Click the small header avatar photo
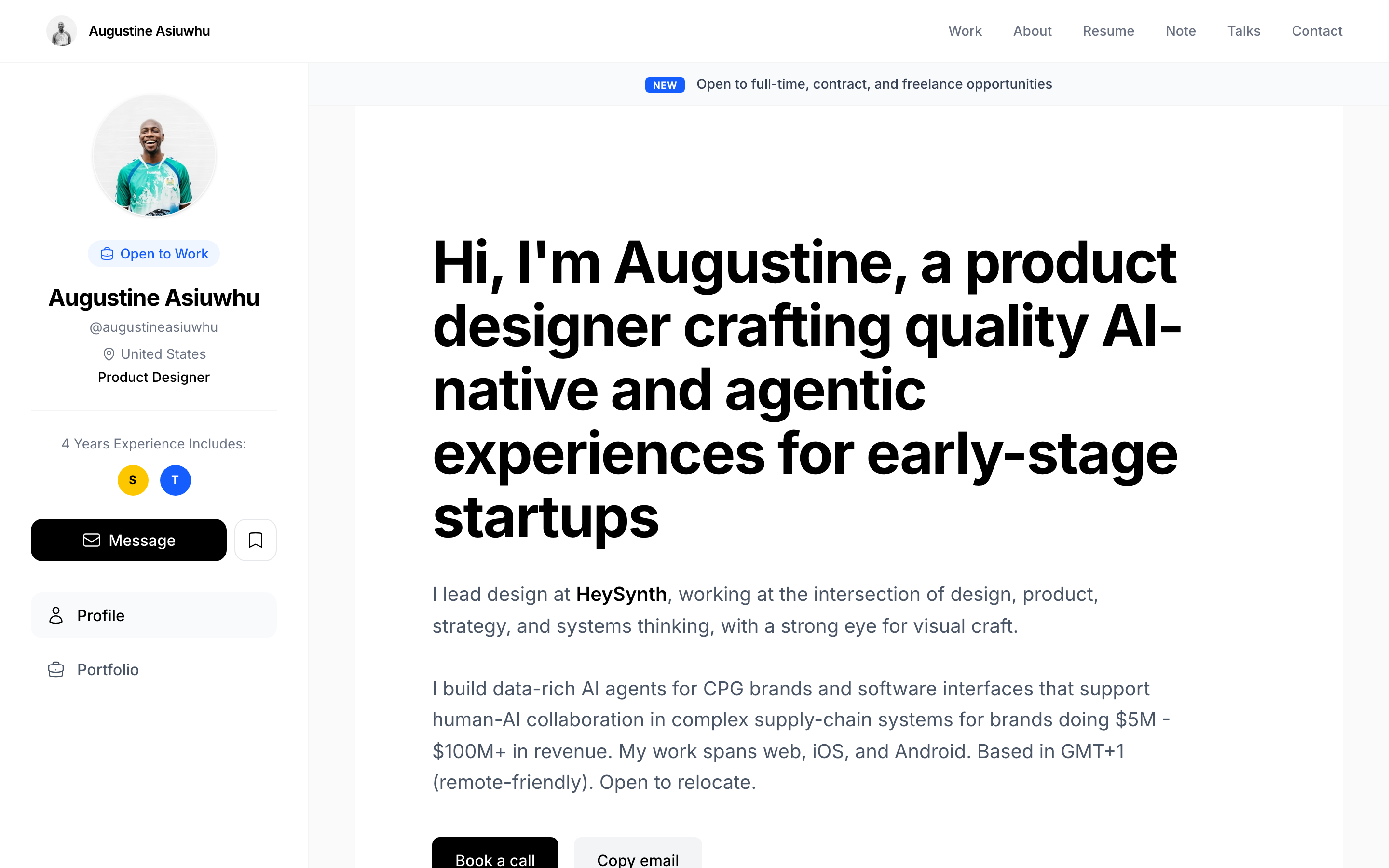Screen dimensions: 1389x868 click(61, 31)
